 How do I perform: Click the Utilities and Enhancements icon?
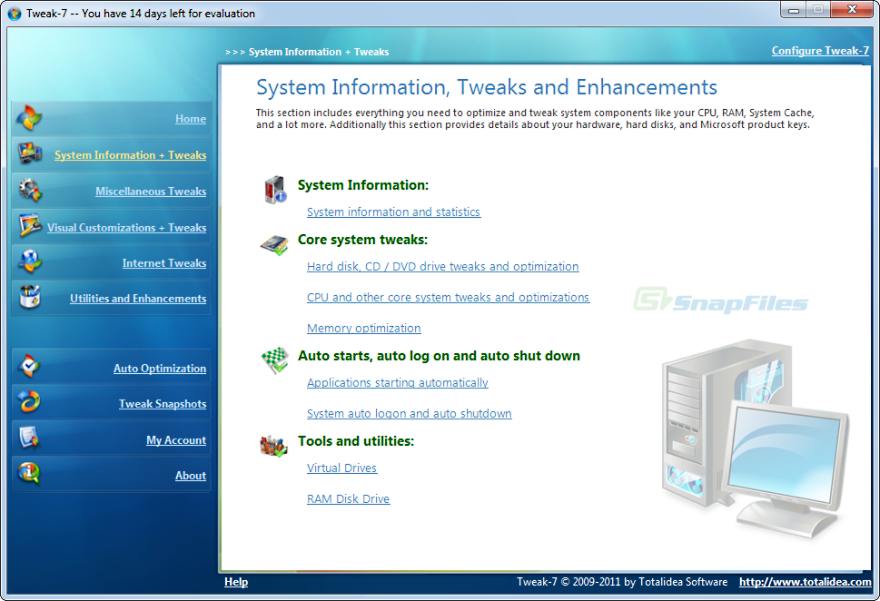pos(29,297)
